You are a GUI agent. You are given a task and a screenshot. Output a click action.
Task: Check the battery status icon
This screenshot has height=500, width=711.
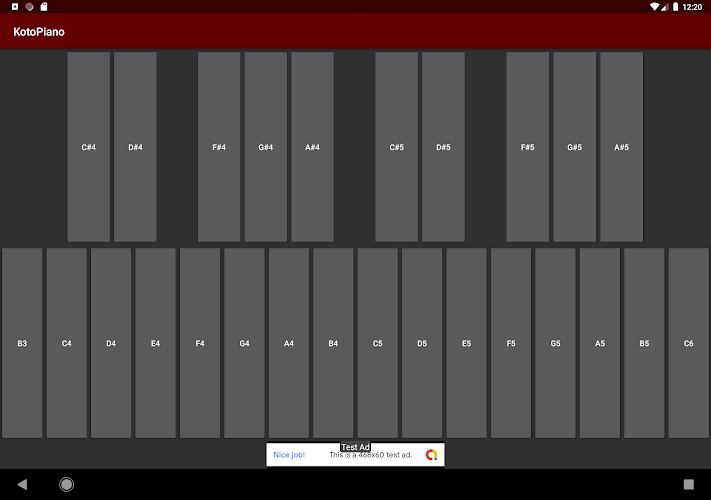pyautogui.click(x=676, y=6)
